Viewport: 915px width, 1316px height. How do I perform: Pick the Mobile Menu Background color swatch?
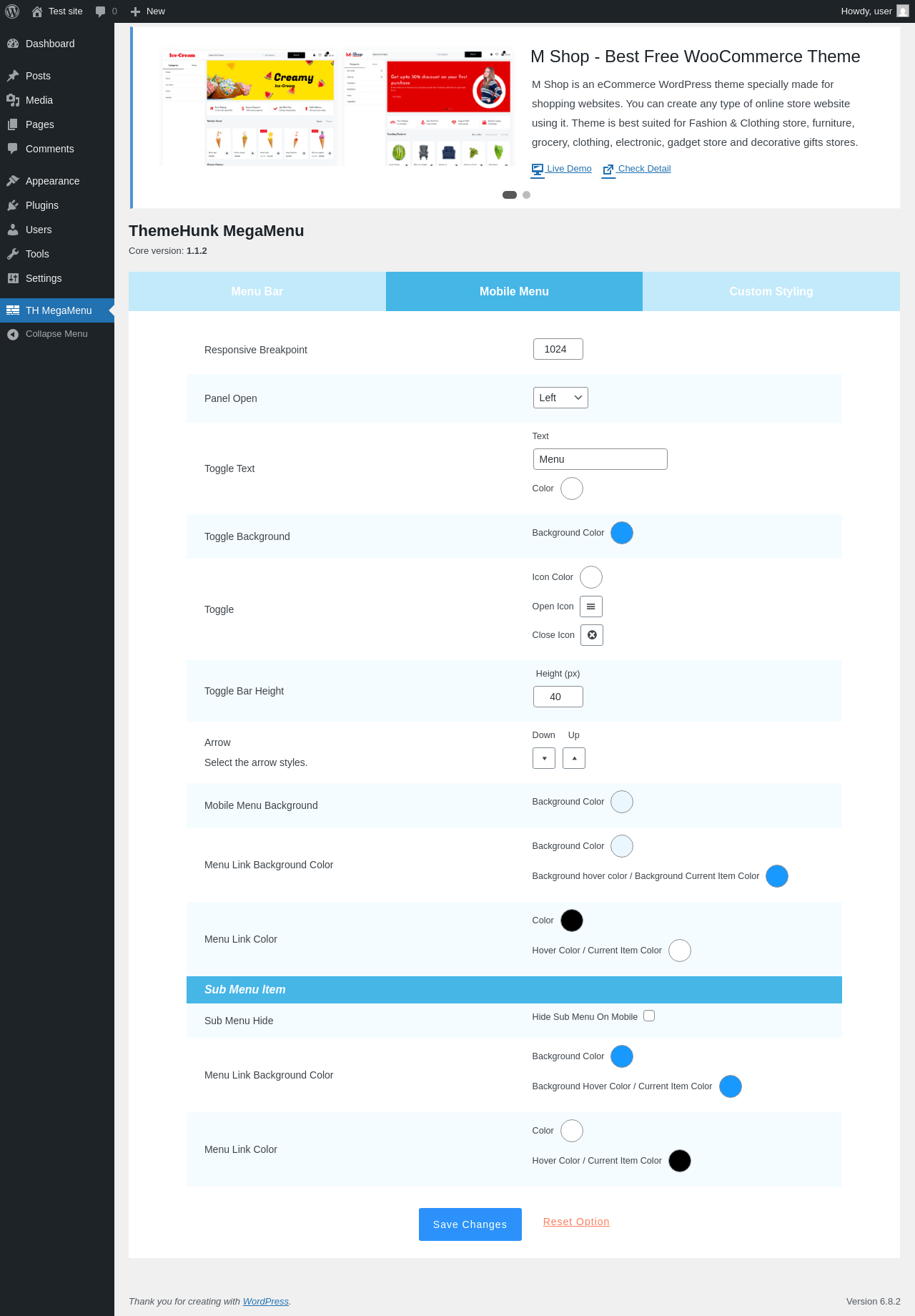pyautogui.click(x=622, y=802)
